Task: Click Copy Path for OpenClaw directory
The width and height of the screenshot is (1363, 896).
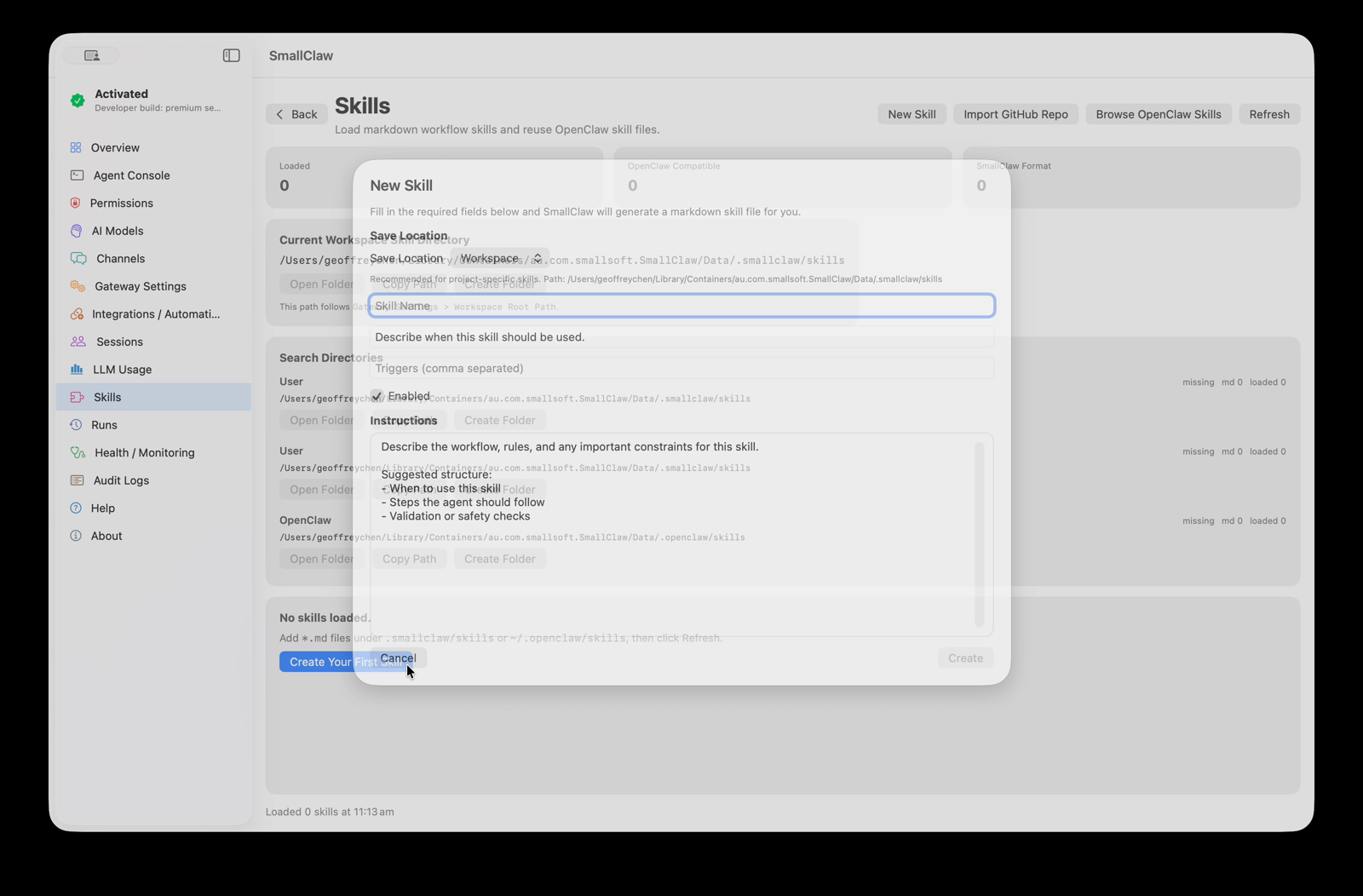Action: pos(409,559)
